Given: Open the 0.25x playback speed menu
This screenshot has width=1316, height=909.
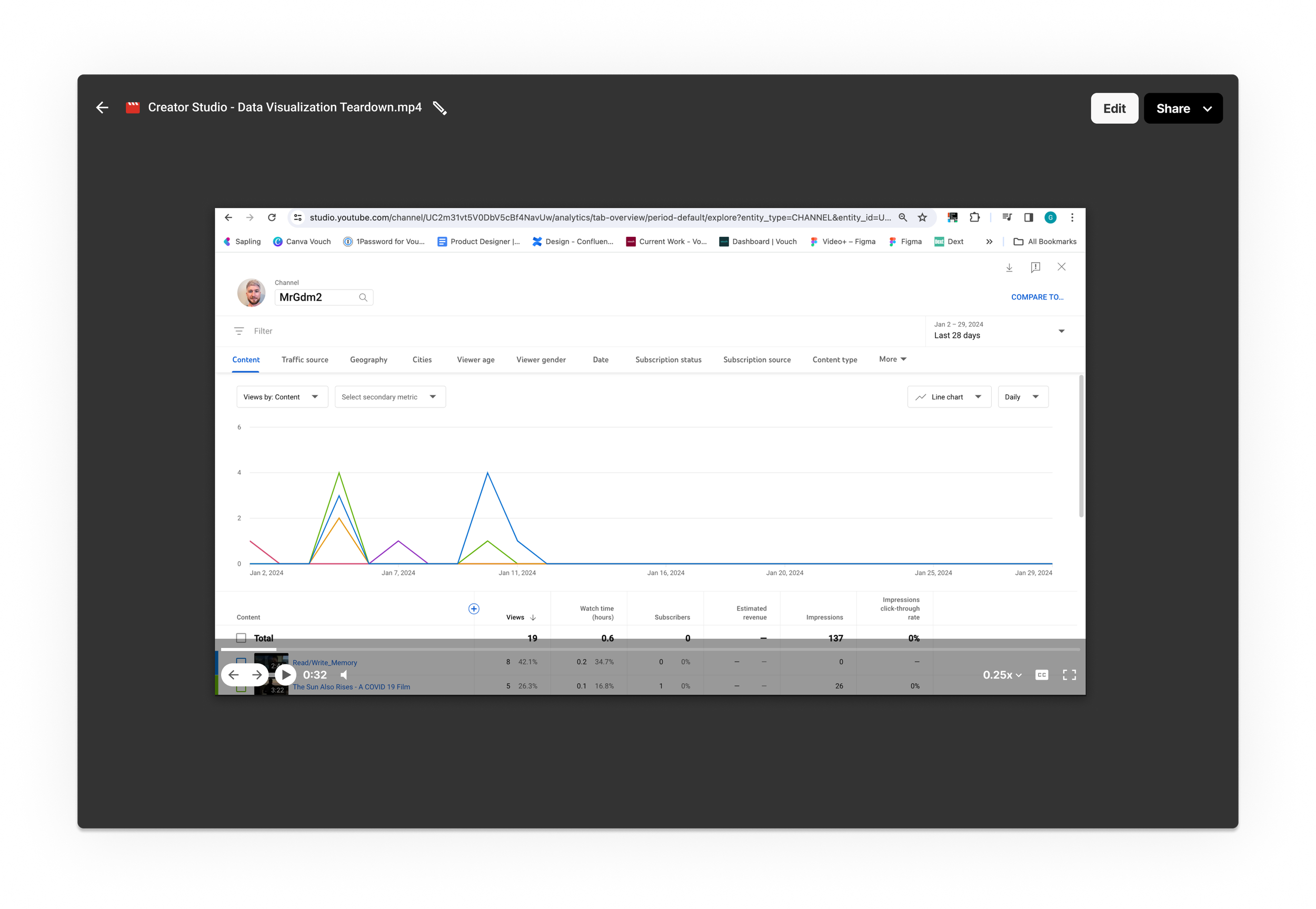Looking at the screenshot, I should click(1002, 675).
